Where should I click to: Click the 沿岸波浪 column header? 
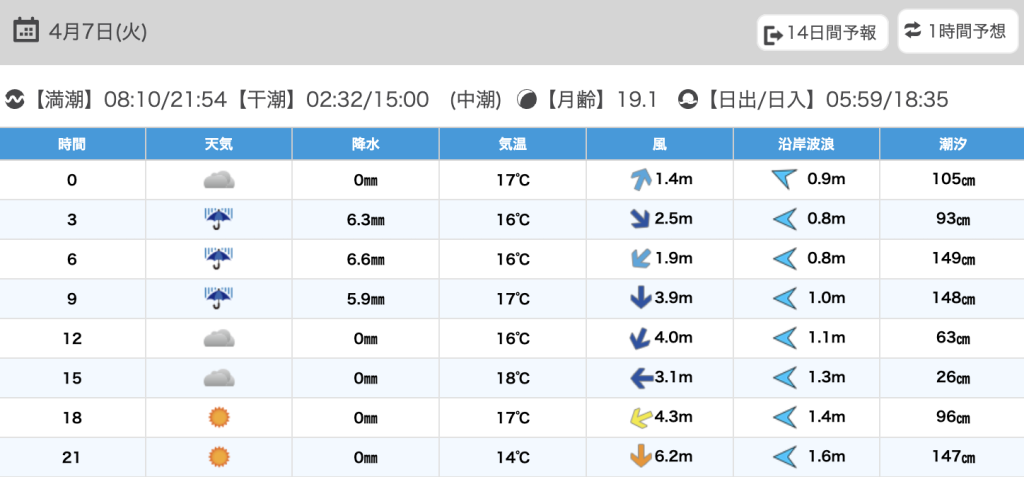pos(806,144)
